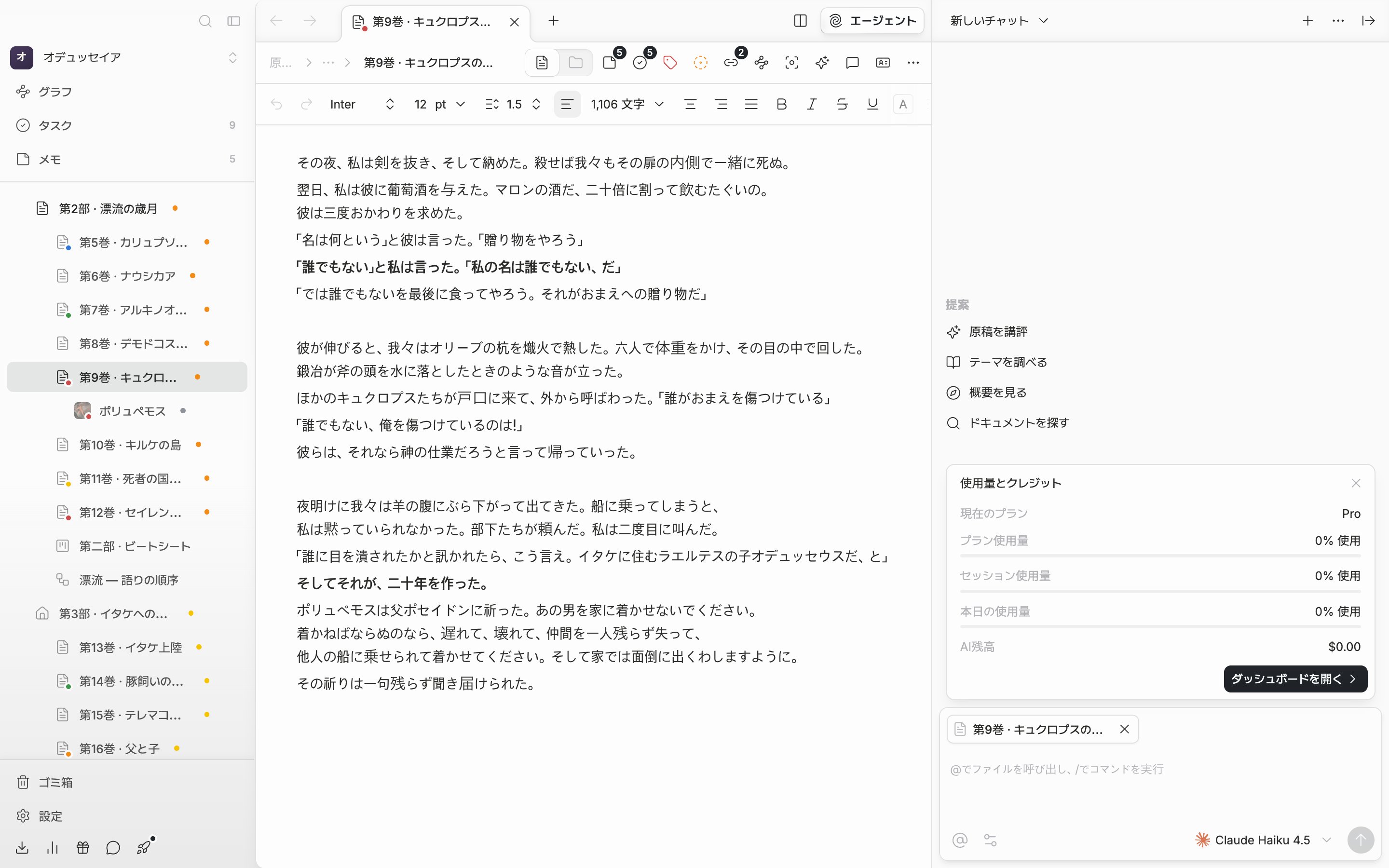Open the 1,106 文字 count dropdown

click(627, 105)
